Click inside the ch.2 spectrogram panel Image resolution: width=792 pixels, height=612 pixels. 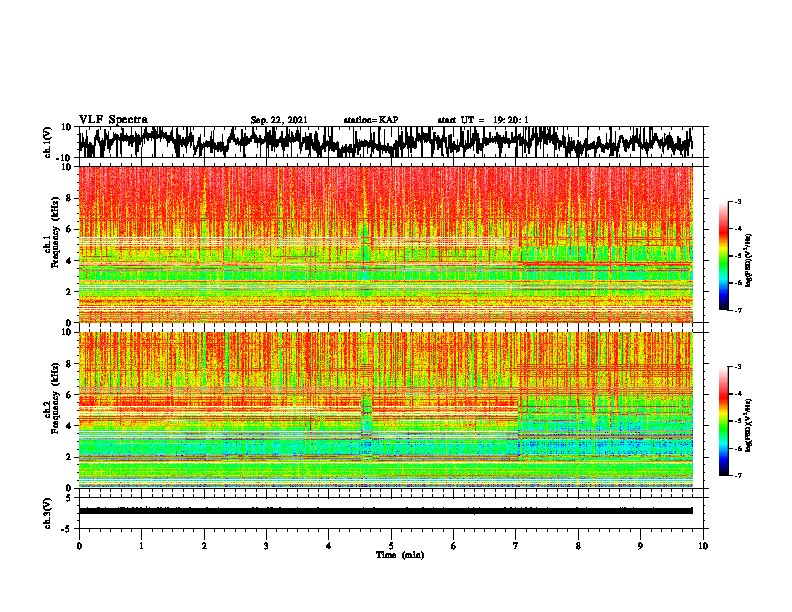385,410
